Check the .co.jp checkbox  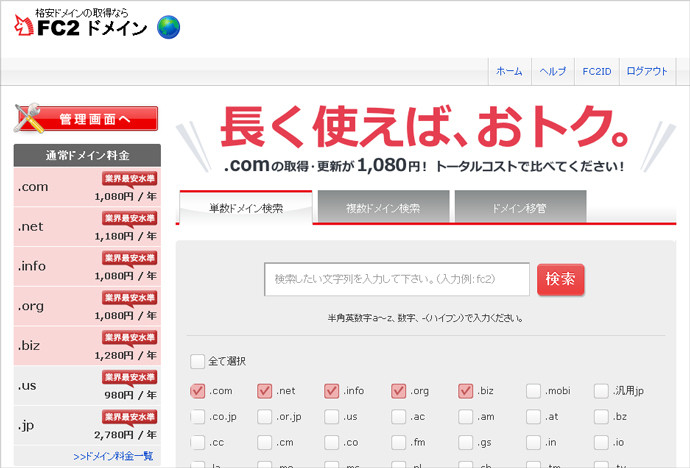pos(198,417)
